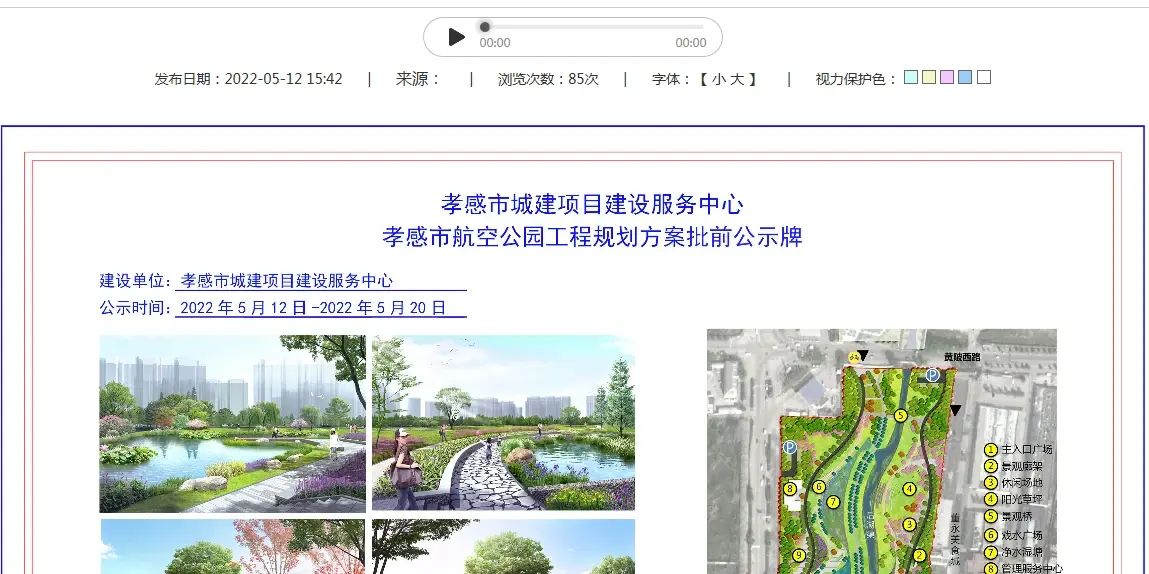Play the audio with the play button
The image size is (1149, 574).
pyautogui.click(x=456, y=37)
